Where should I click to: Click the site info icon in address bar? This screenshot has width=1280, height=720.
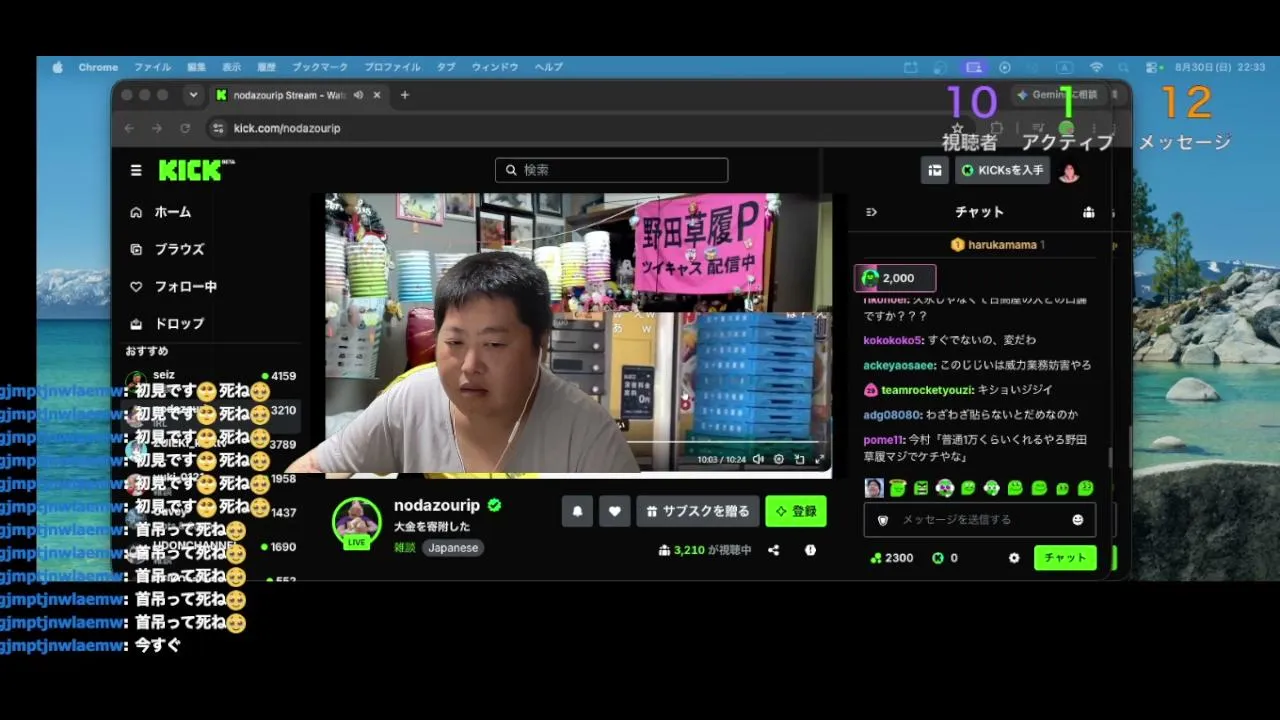pyautogui.click(x=218, y=128)
